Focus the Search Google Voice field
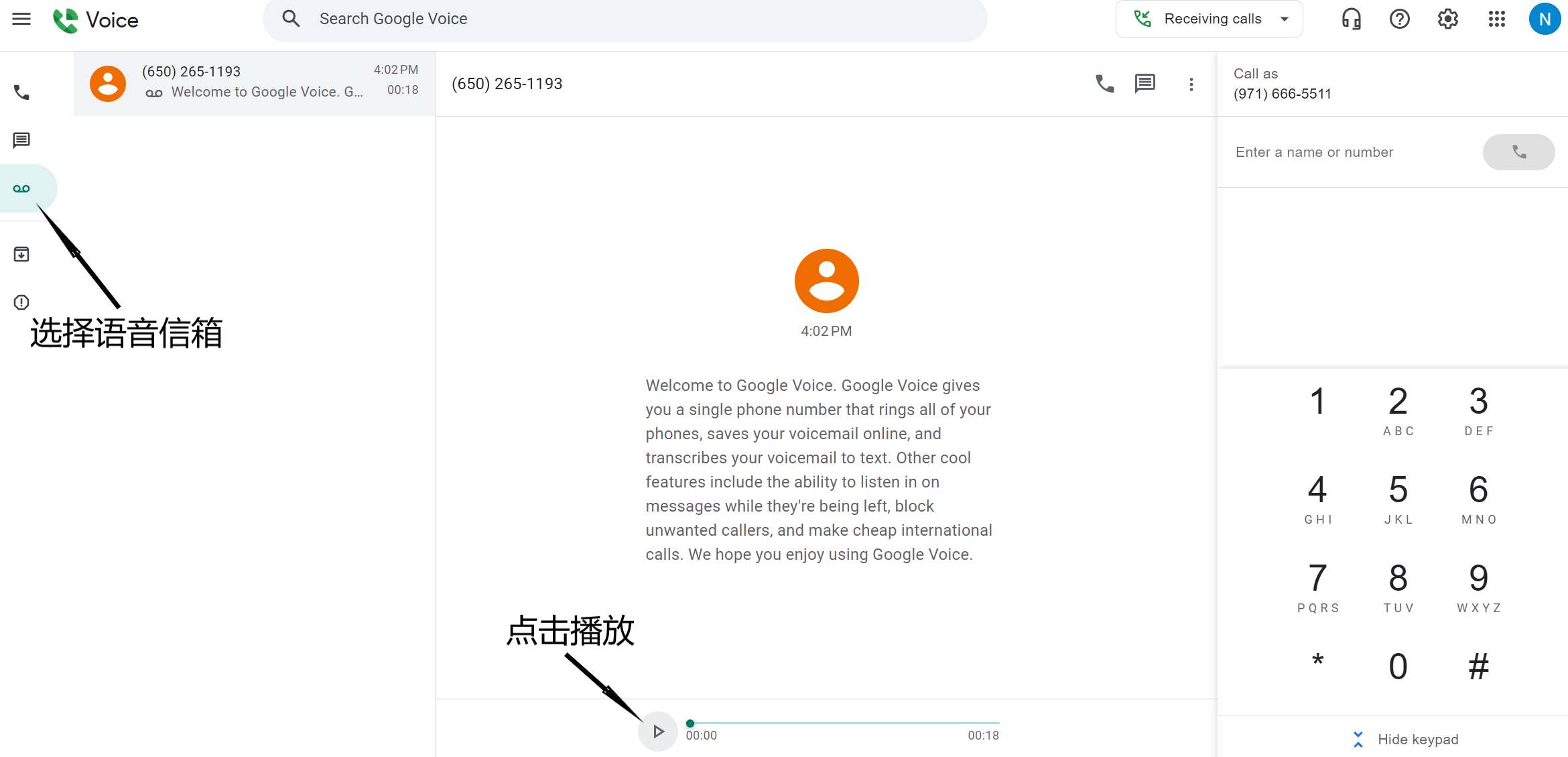 pos(625,19)
